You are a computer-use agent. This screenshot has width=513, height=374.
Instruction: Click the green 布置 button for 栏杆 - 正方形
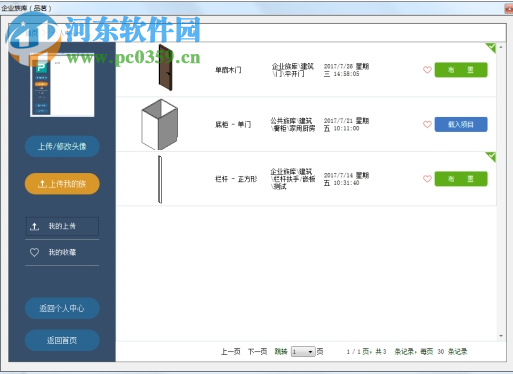461,179
